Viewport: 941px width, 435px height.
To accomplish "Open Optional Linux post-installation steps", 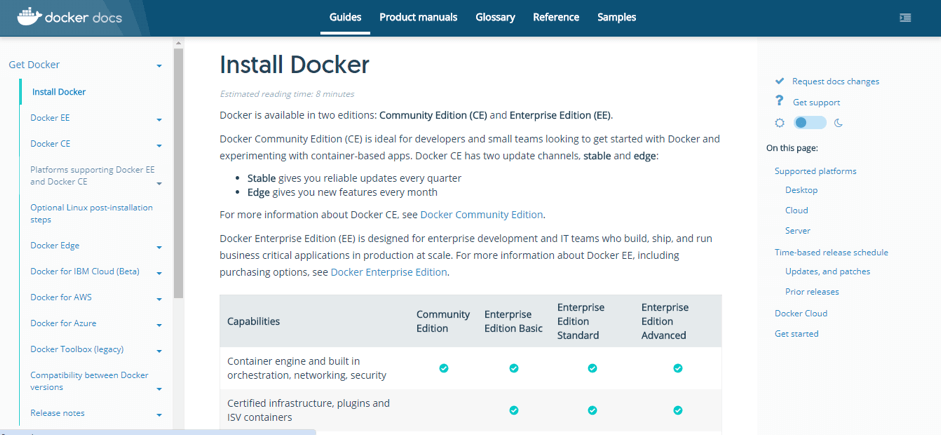I will (x=92, y=214).
